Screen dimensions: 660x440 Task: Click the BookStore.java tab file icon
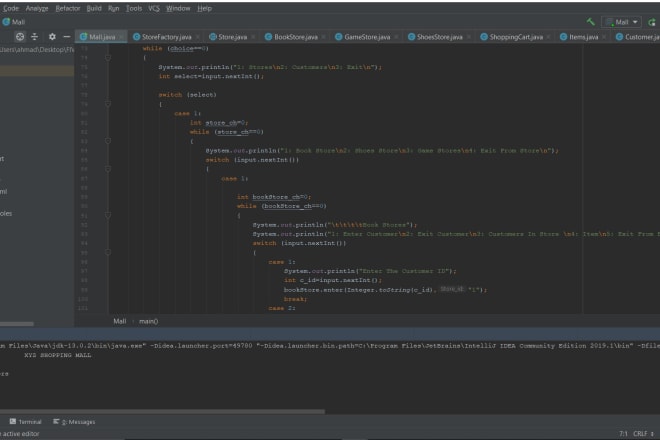click(x=268, y=37)
